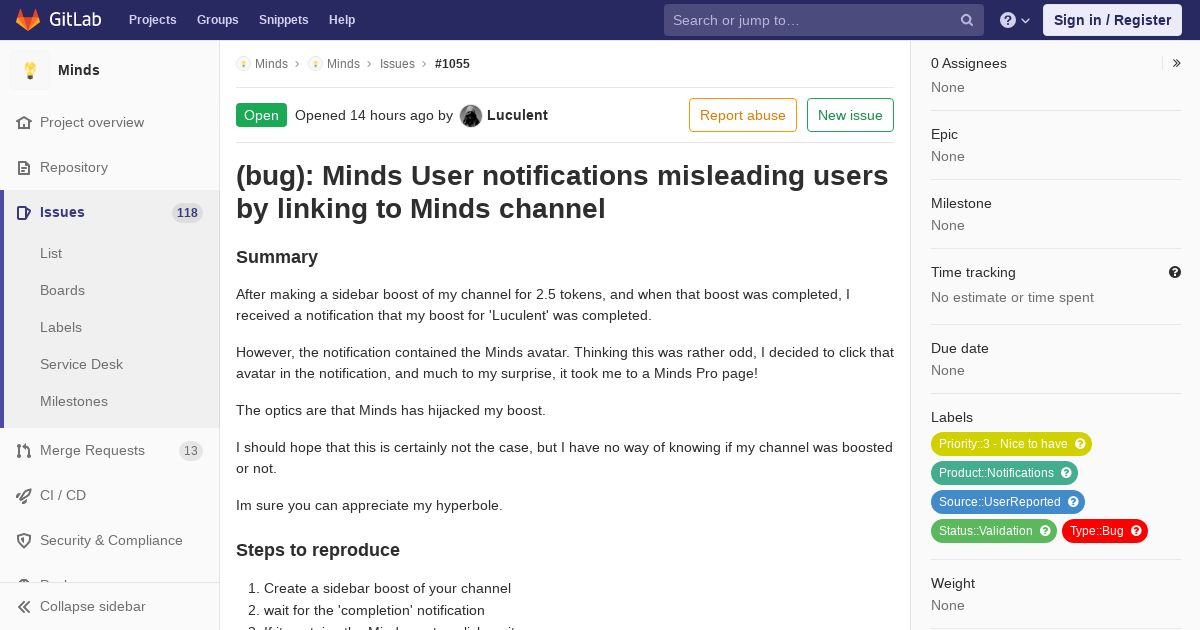Open the Help question mark dropdown
The image size is (1200, 630).
(x=1015, y=20)
